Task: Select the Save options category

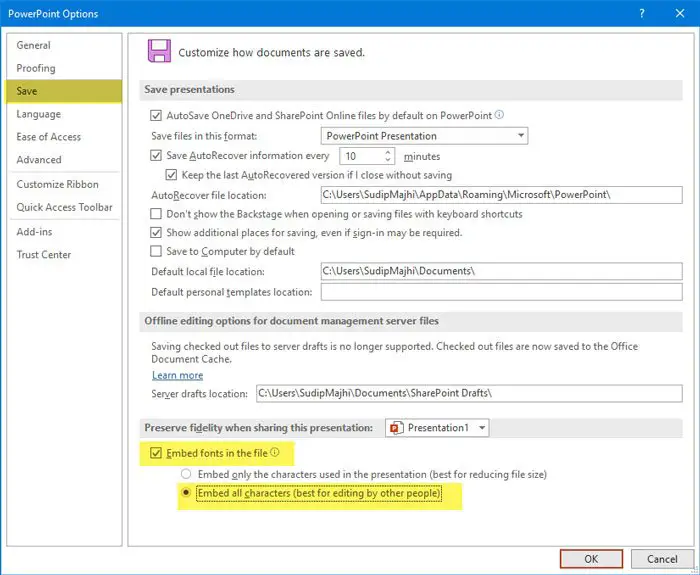Action: pos(63,91)
